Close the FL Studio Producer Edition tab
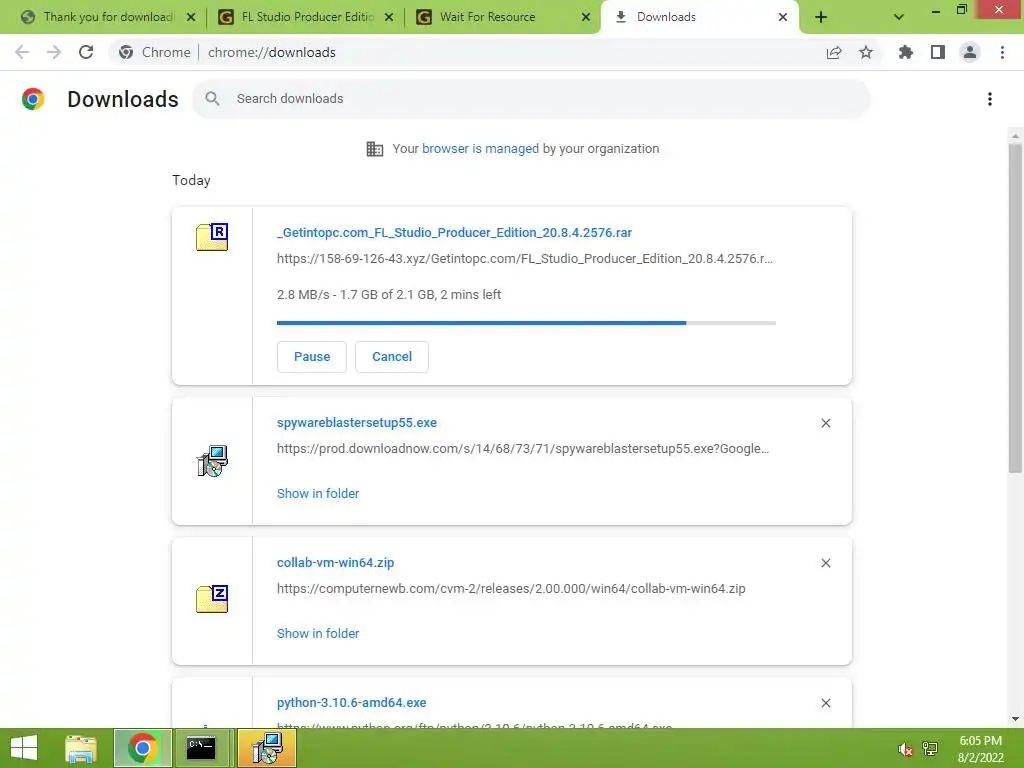This screenshot has width=1024, height=768. [x=389, y=17]
